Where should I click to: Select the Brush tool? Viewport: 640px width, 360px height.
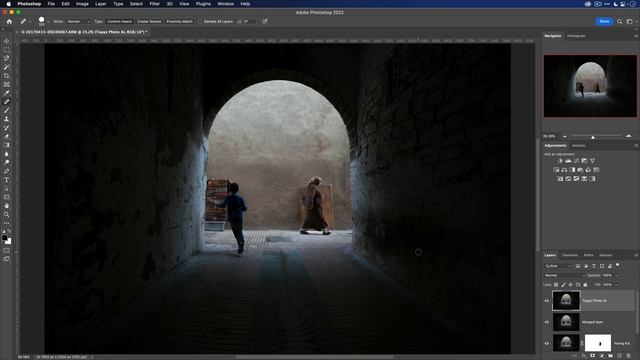click(x=7, y=110)
